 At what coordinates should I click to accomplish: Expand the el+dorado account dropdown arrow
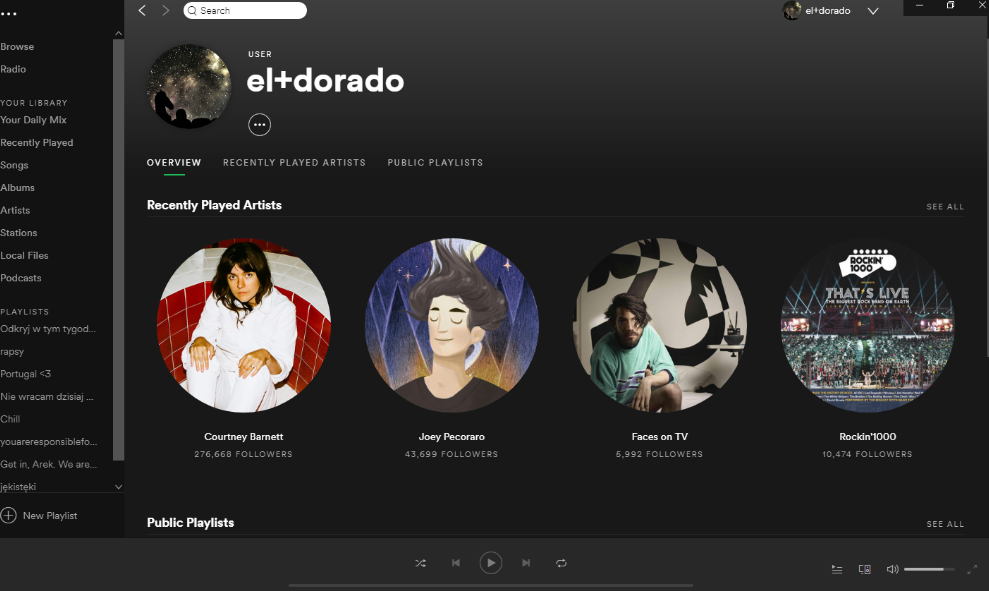coord(872,11)
